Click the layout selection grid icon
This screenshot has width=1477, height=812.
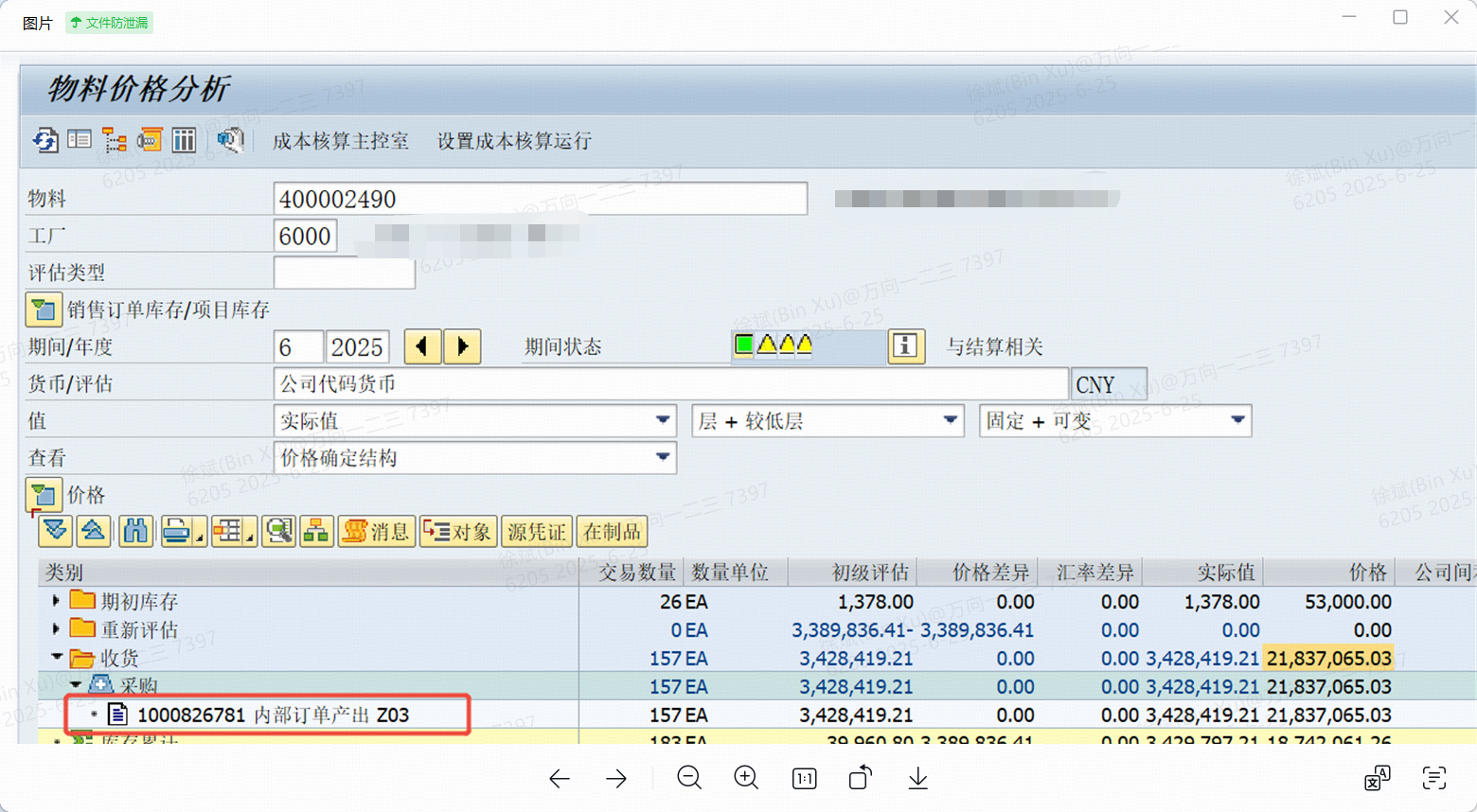[227, 531]
